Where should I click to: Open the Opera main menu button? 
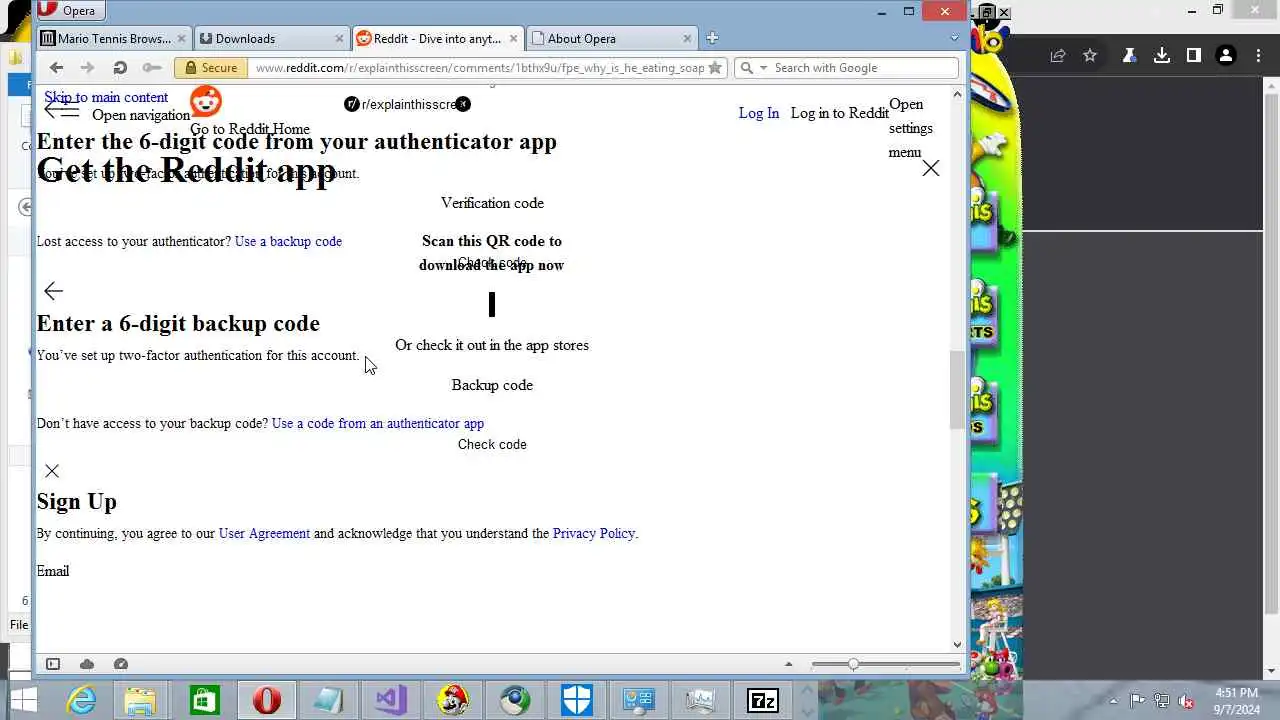67,11
